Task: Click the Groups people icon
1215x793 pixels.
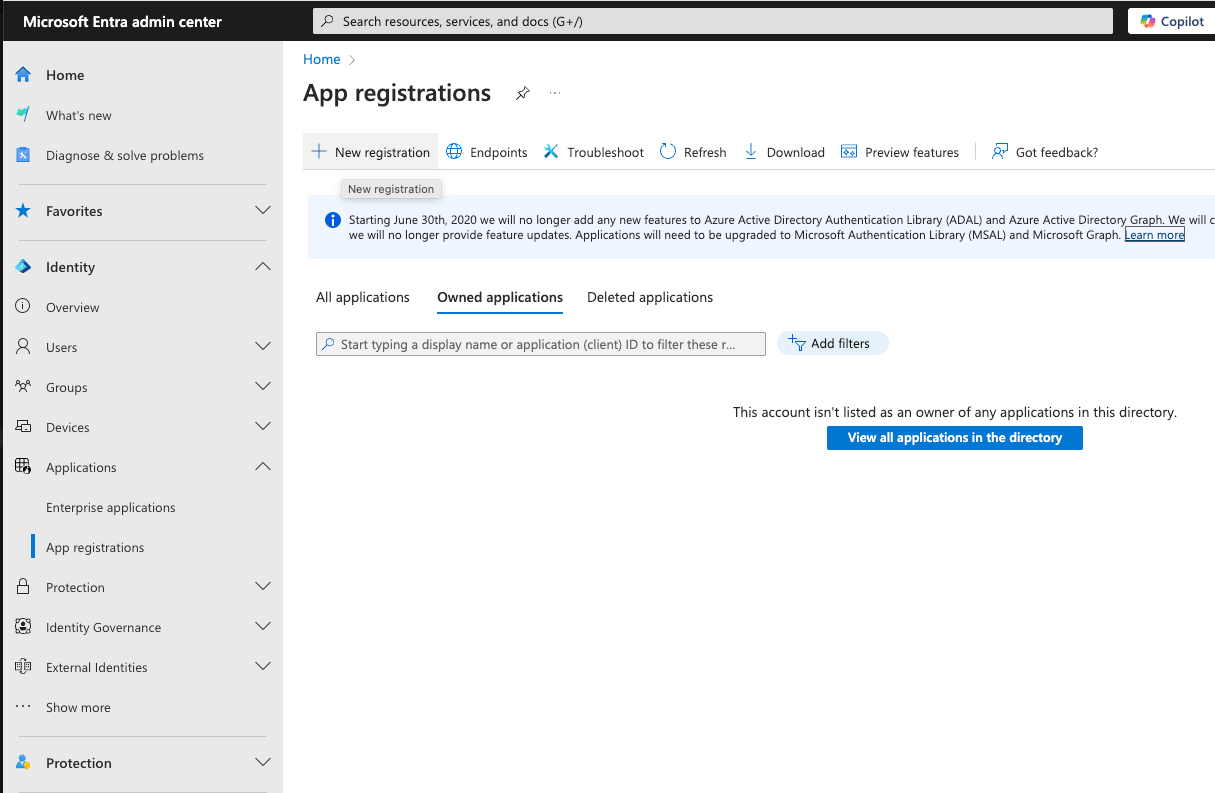Action: coord(23,387)
